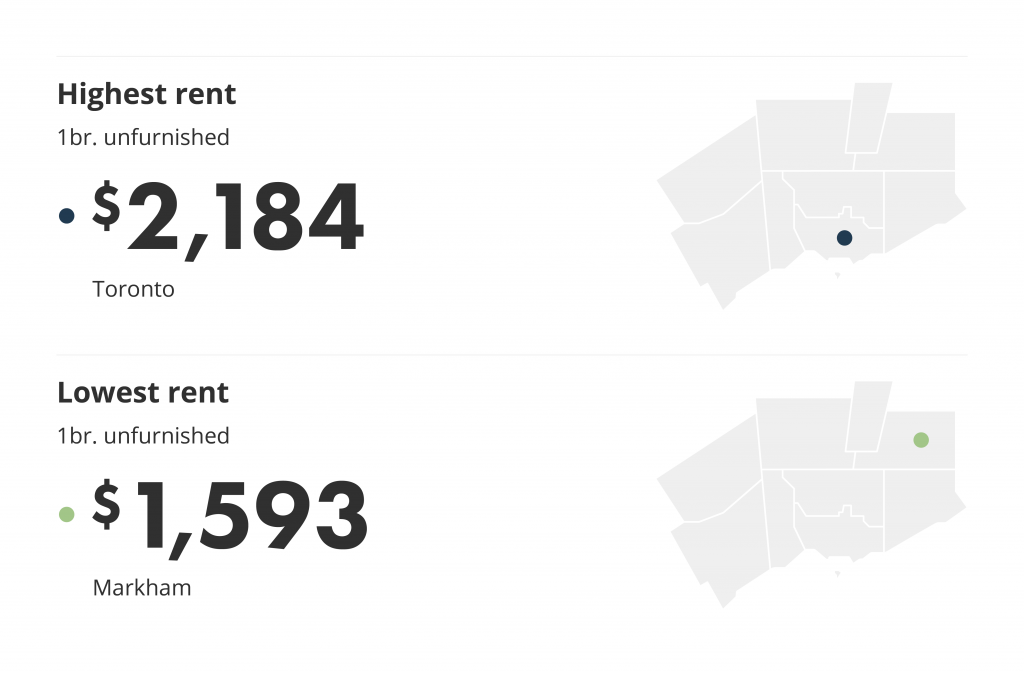The width and height of the screenshot is (1024, 674).
Task: Click the top-left large region on lower map
Action: 803,432
